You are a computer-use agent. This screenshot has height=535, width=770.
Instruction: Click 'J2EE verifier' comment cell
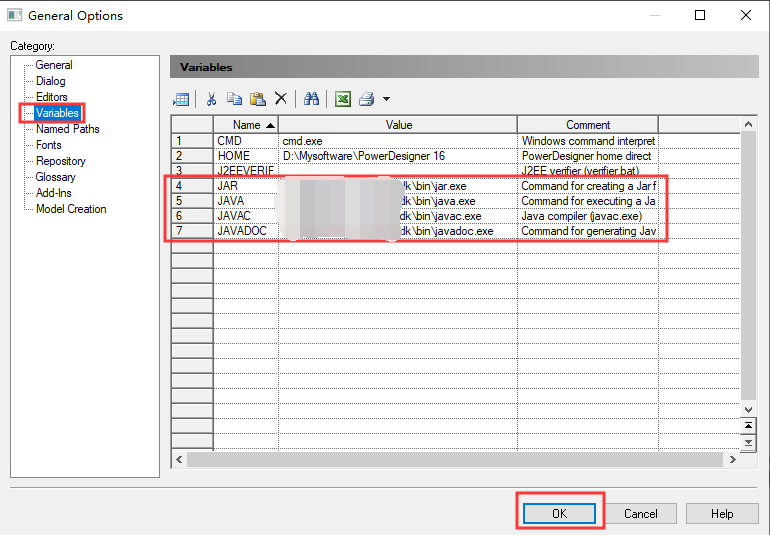pyautogui.click(x=588, y=171)
